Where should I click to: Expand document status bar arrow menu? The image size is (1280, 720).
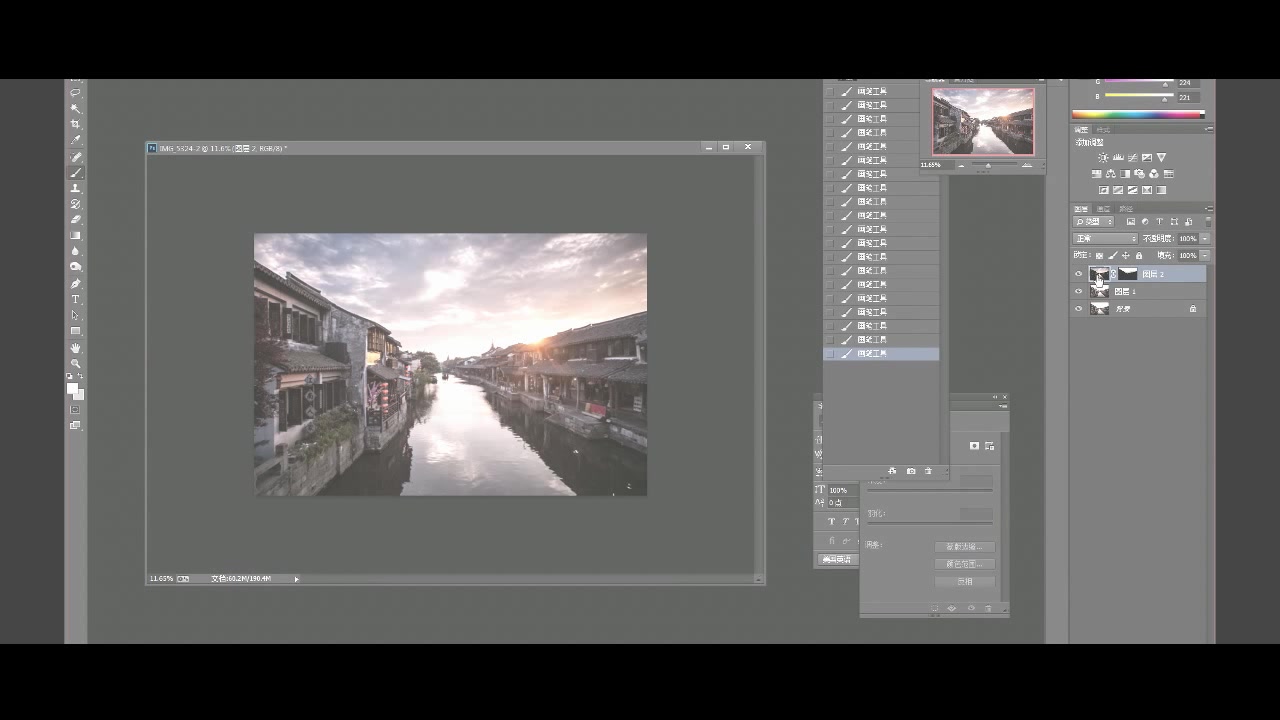click(296, 579)
